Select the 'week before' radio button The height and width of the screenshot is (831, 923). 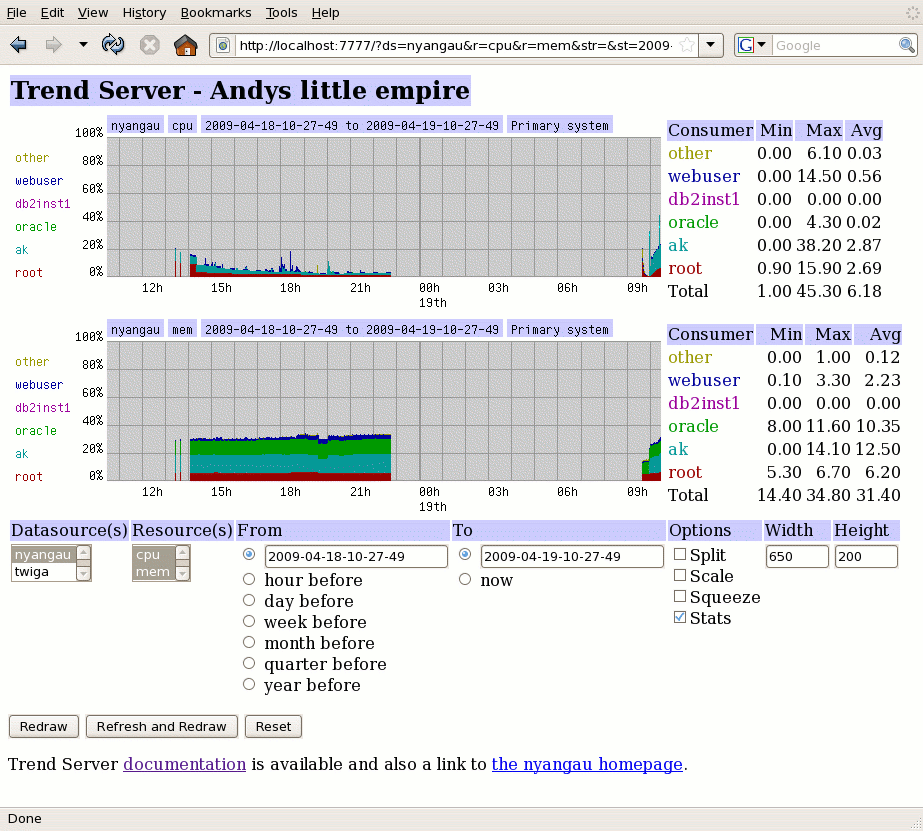click(249, 622)
